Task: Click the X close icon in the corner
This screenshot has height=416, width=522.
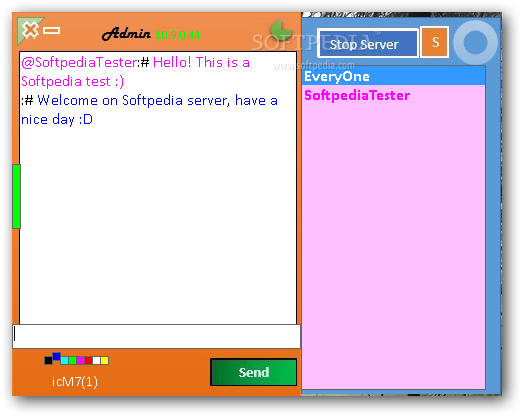Action: (30, 30)
